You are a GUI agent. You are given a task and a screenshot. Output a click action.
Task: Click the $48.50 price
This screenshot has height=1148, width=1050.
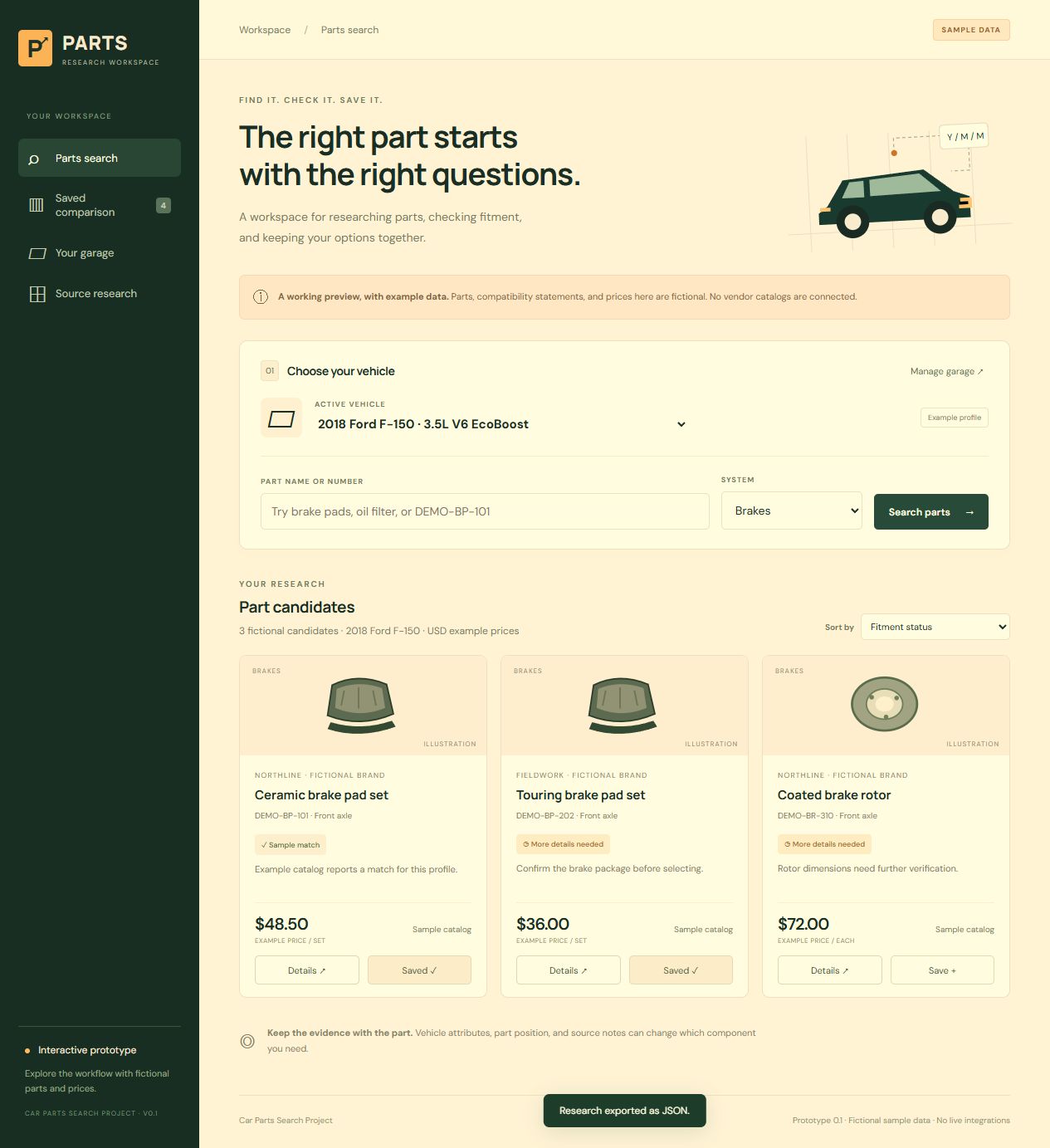click(x=281, y=924)
